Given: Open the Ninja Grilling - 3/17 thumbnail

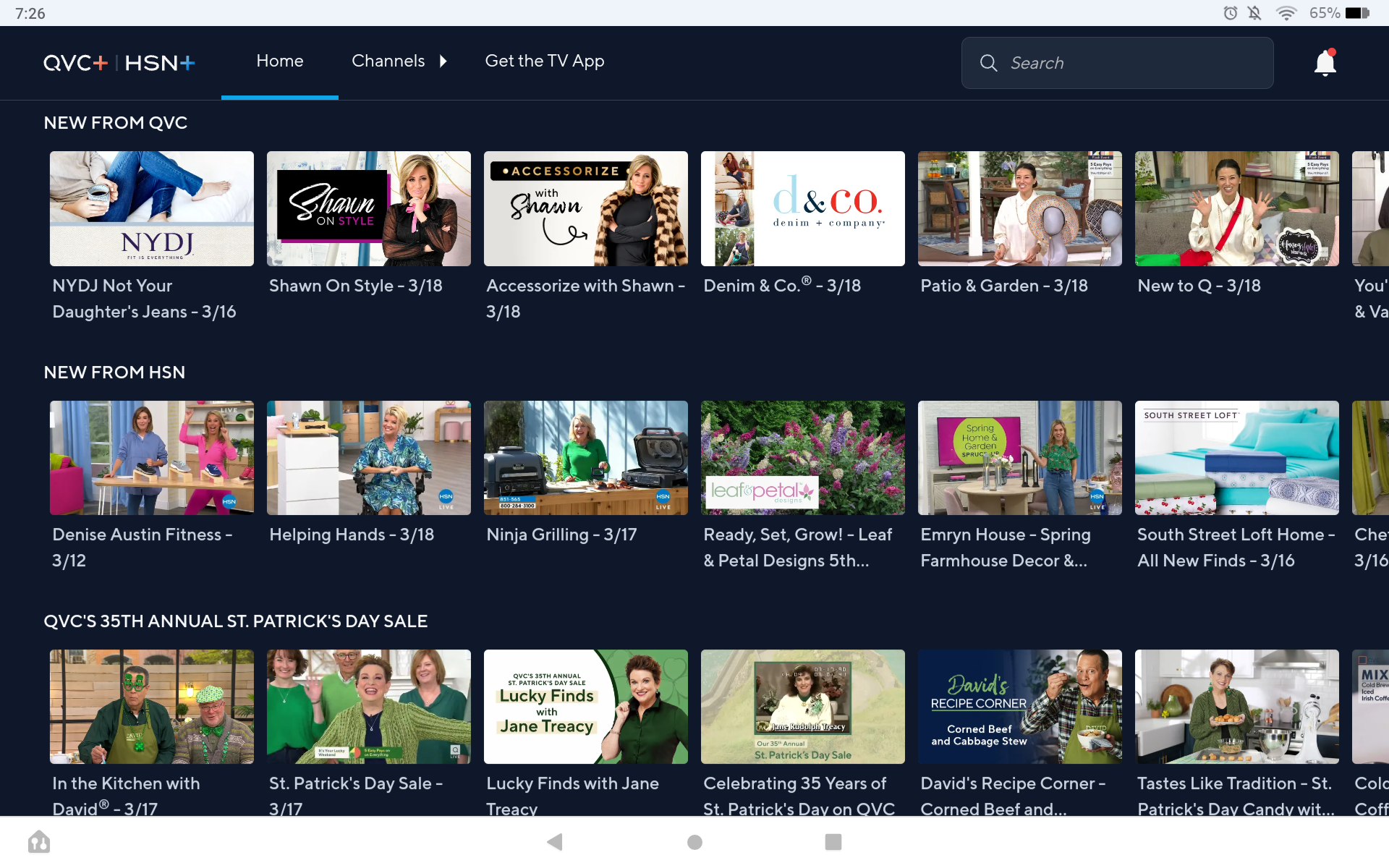Looking at the screenshot, I should pyautogui.click(x=585, y=457).
